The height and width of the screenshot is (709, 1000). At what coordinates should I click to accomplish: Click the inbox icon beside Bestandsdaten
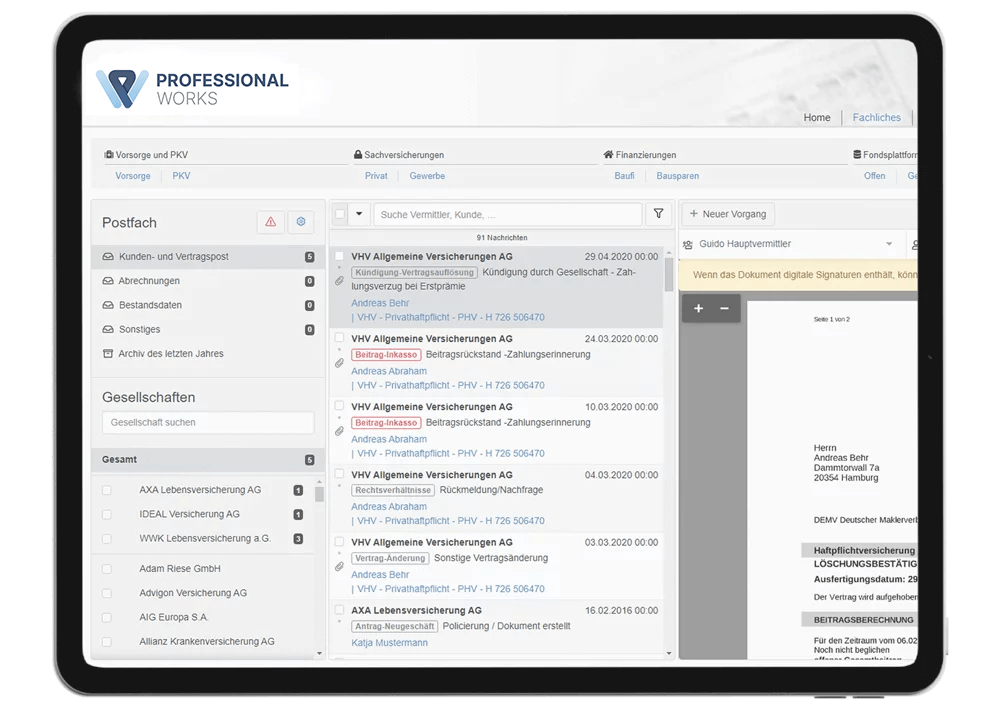point(108,305)
